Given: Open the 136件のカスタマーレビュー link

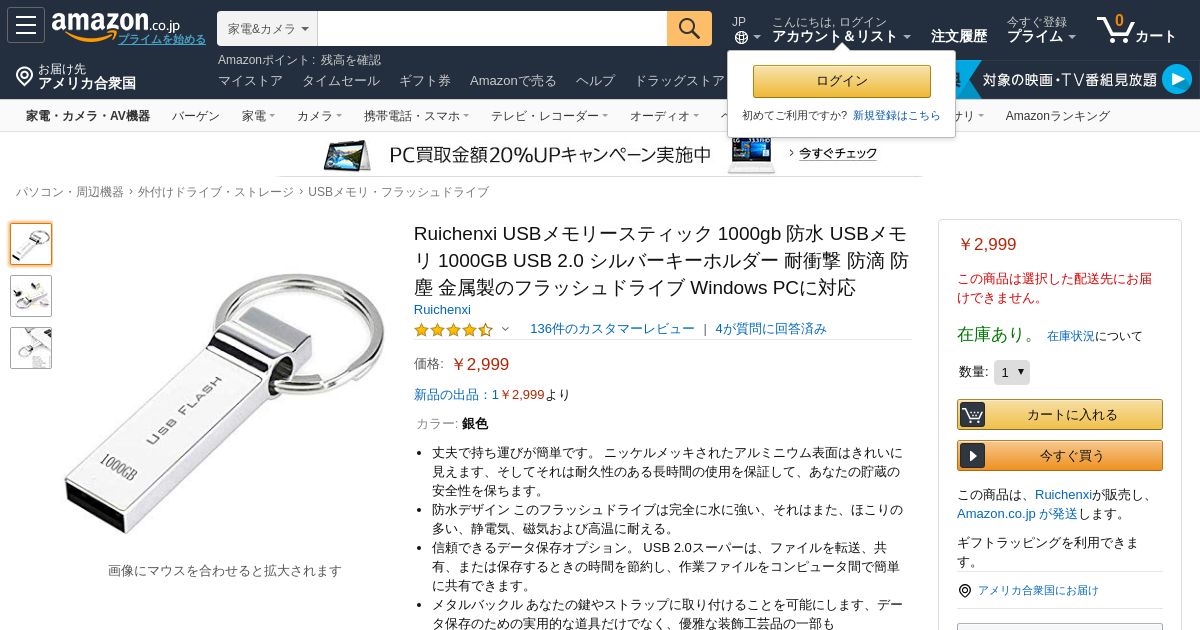Looking at the screenshot, I should click(612, 329).
